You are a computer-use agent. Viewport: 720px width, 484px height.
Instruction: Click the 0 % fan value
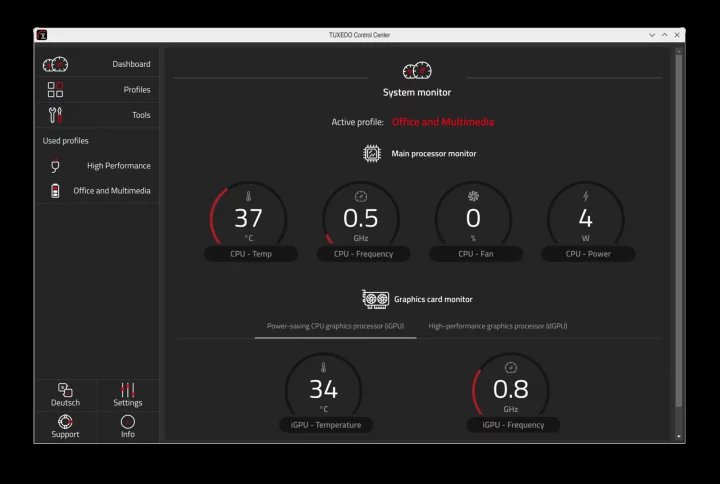pyautogui.click(x=473, y=219)
